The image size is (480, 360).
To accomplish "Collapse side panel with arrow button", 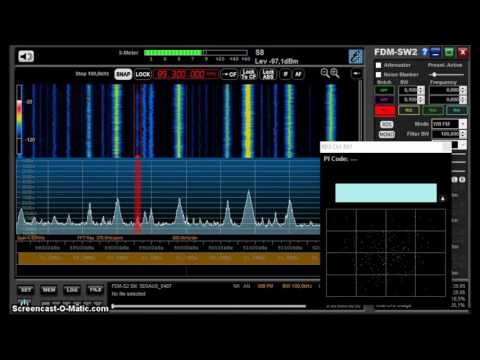I will [x=356, y=74].
